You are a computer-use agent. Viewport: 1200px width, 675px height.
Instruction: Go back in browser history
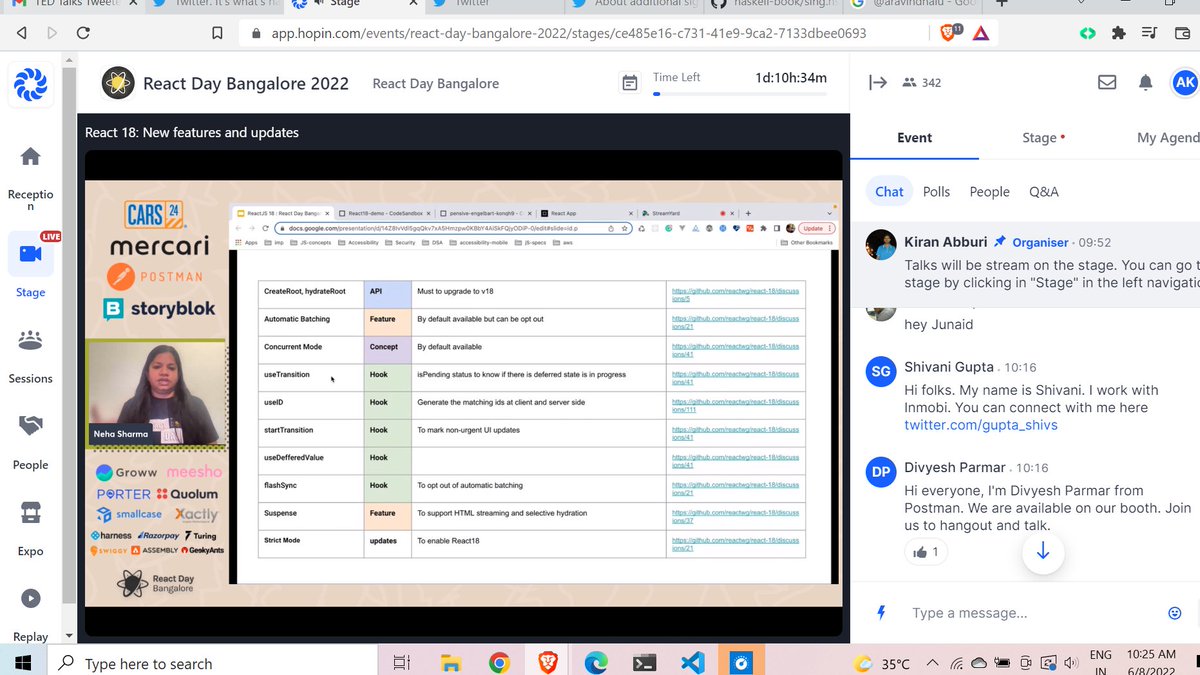point(22,33)
